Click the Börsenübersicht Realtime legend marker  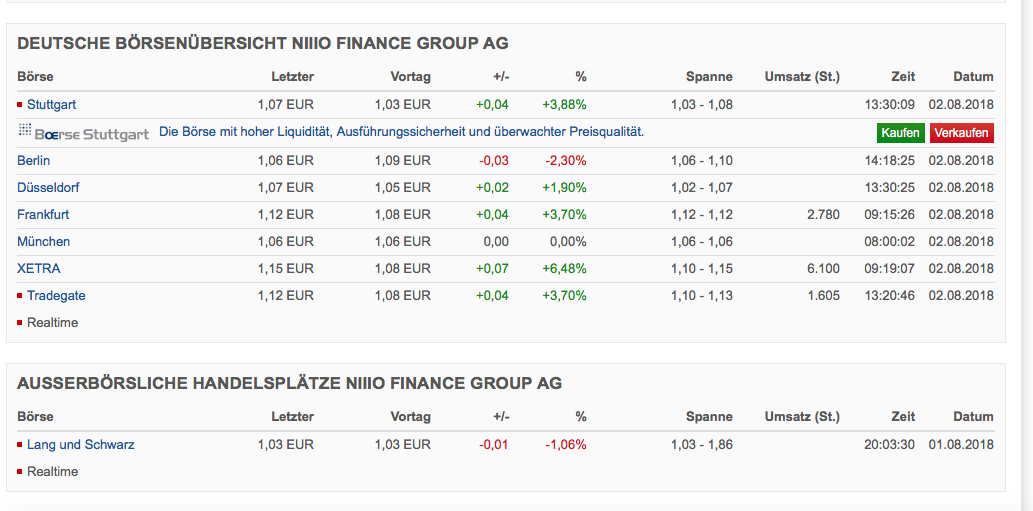pos(20,322)
